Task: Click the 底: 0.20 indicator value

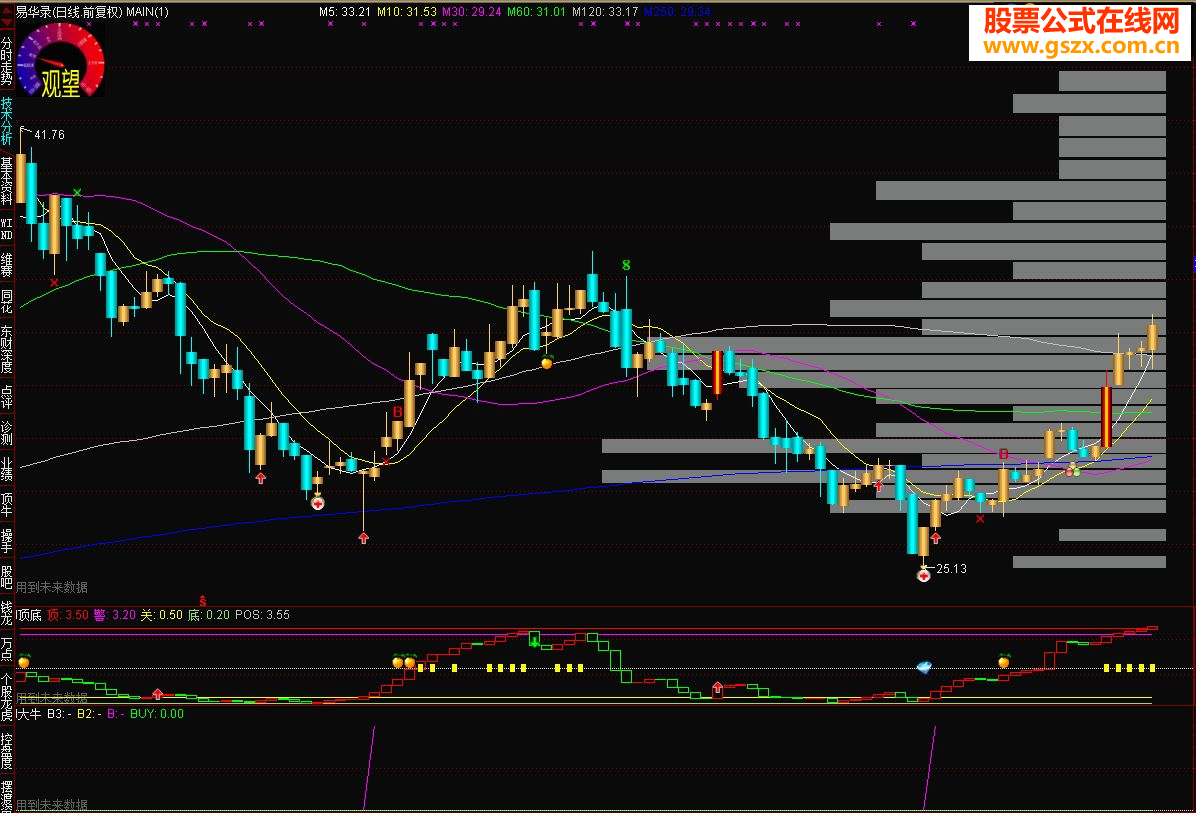Action: click(x=209, y=615)
